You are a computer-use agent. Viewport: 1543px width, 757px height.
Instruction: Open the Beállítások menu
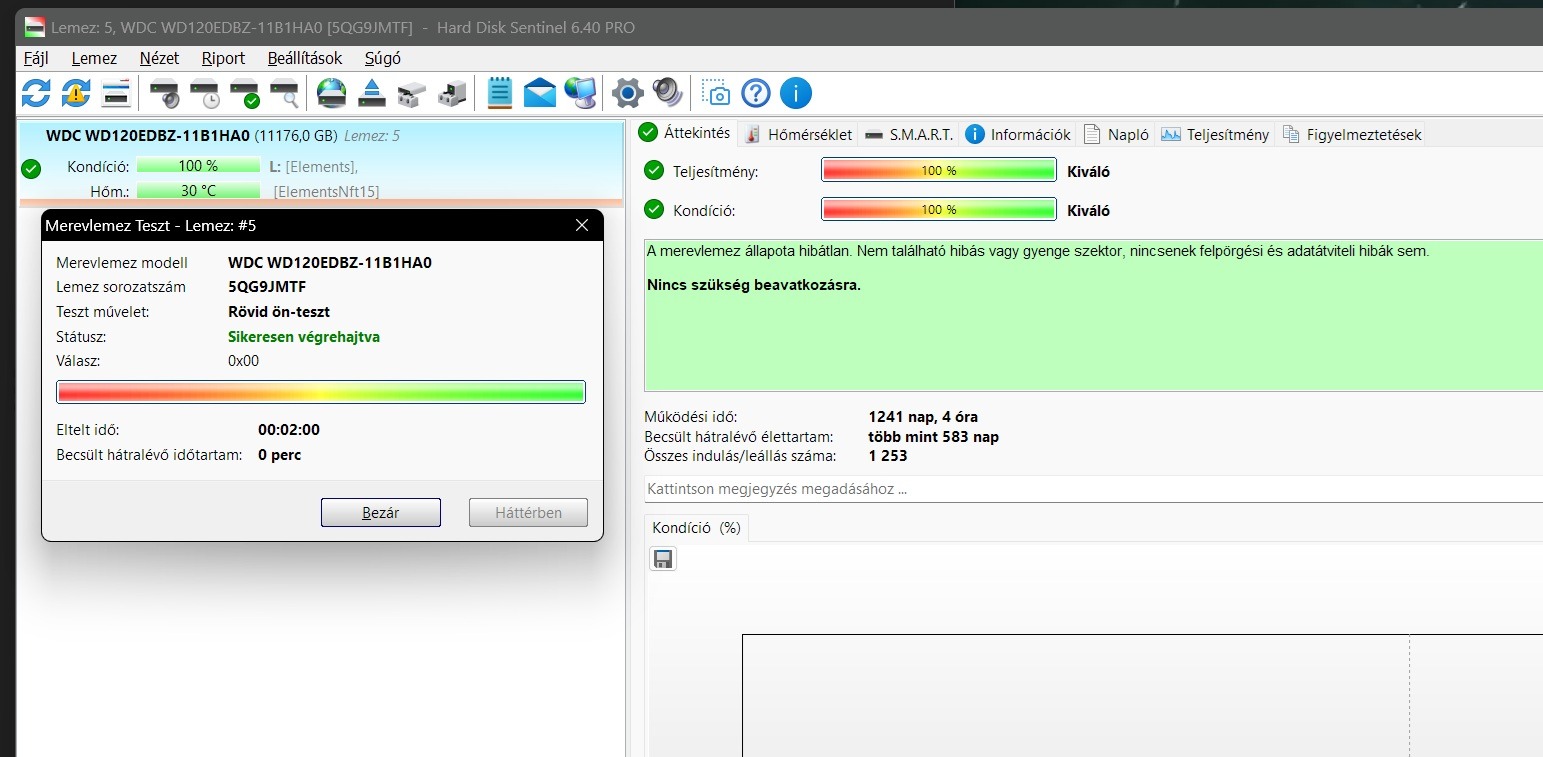tap(305, 58)
